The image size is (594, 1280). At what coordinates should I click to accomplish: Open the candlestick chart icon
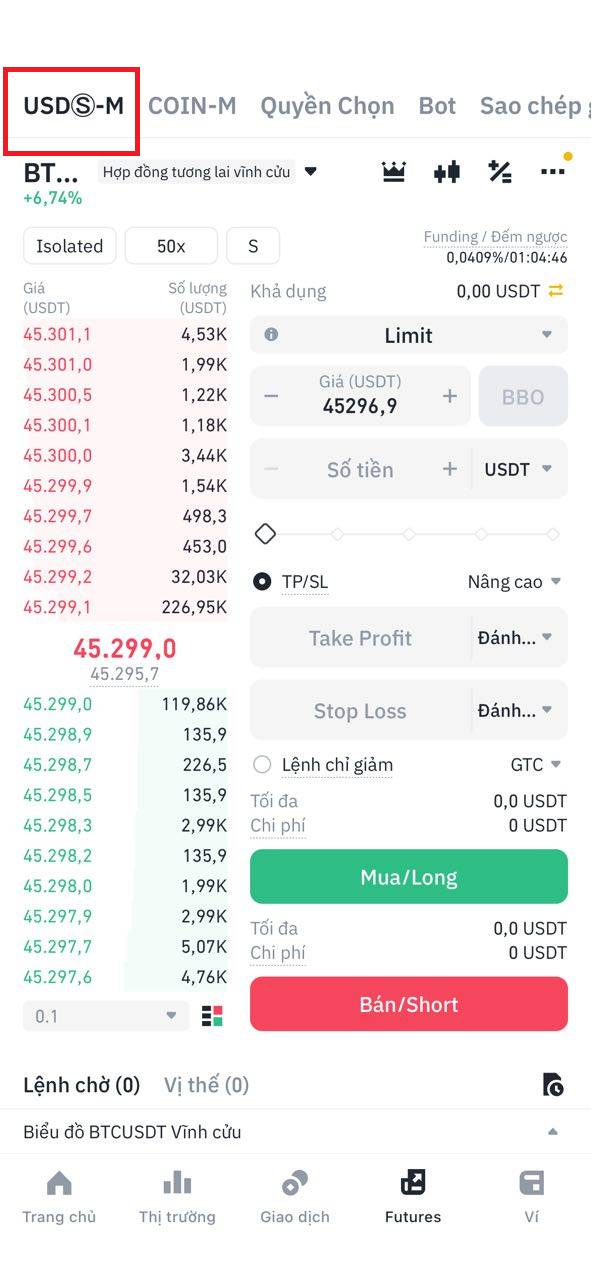point(447,172)
